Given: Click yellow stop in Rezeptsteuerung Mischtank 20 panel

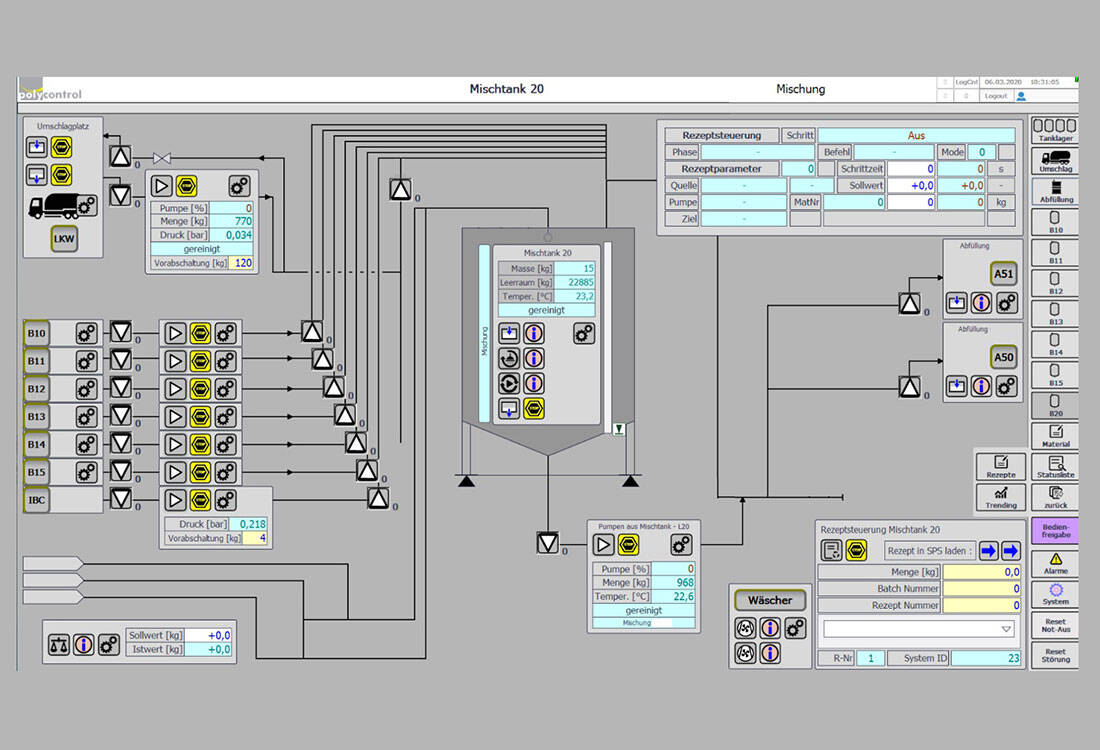Looking at the screenshot, I should coord(857,551).
